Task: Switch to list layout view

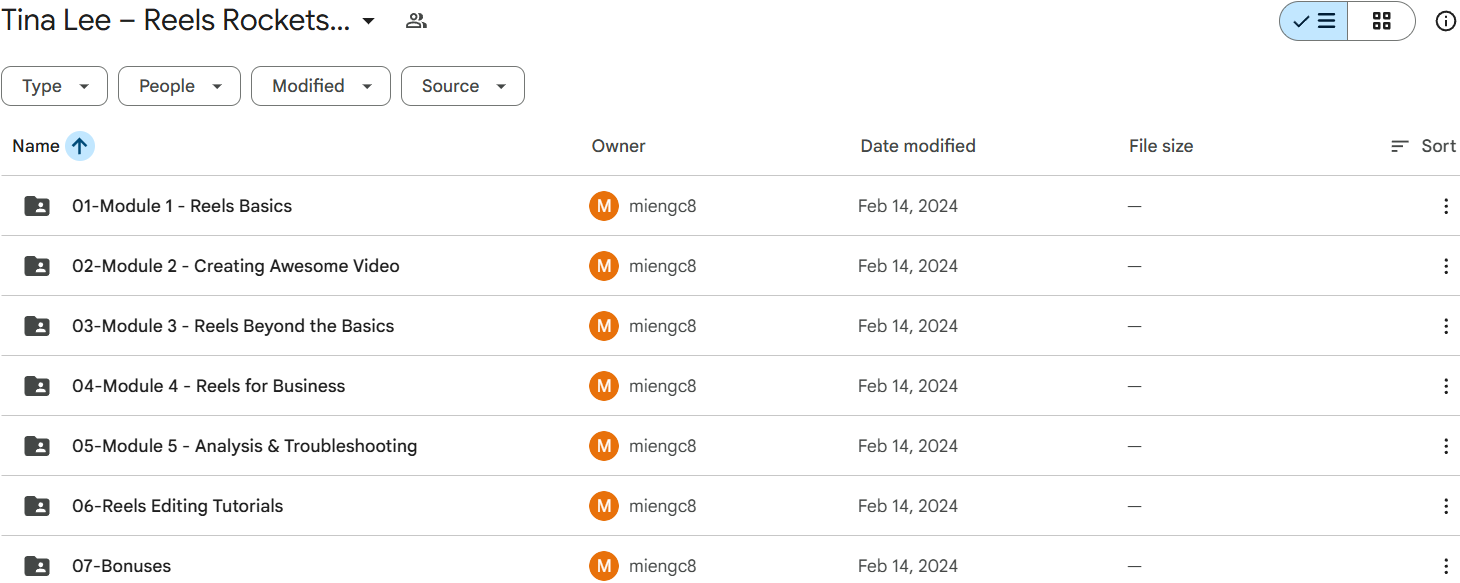Action: 1314,21
